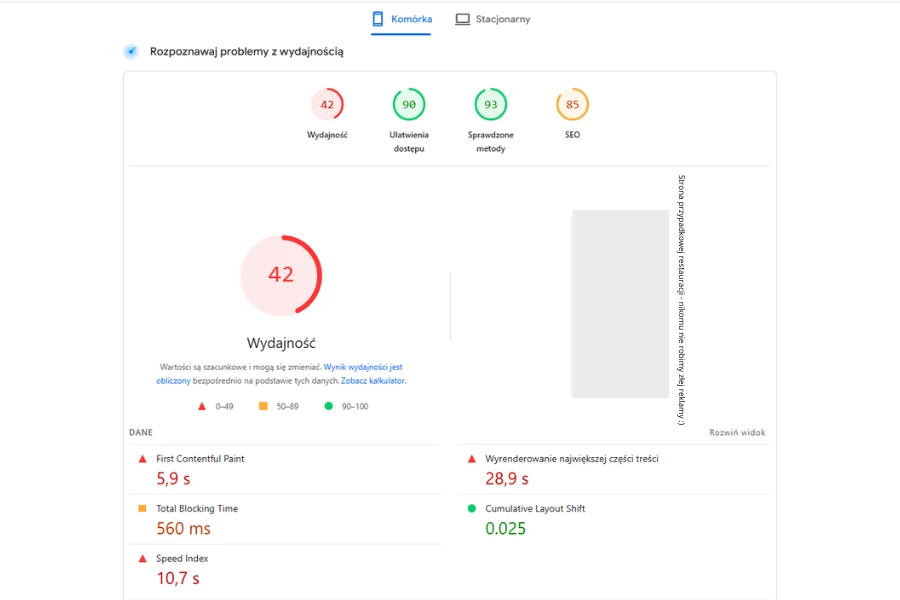Switch to the Stacjonarny tab

[x=492, y=19]
